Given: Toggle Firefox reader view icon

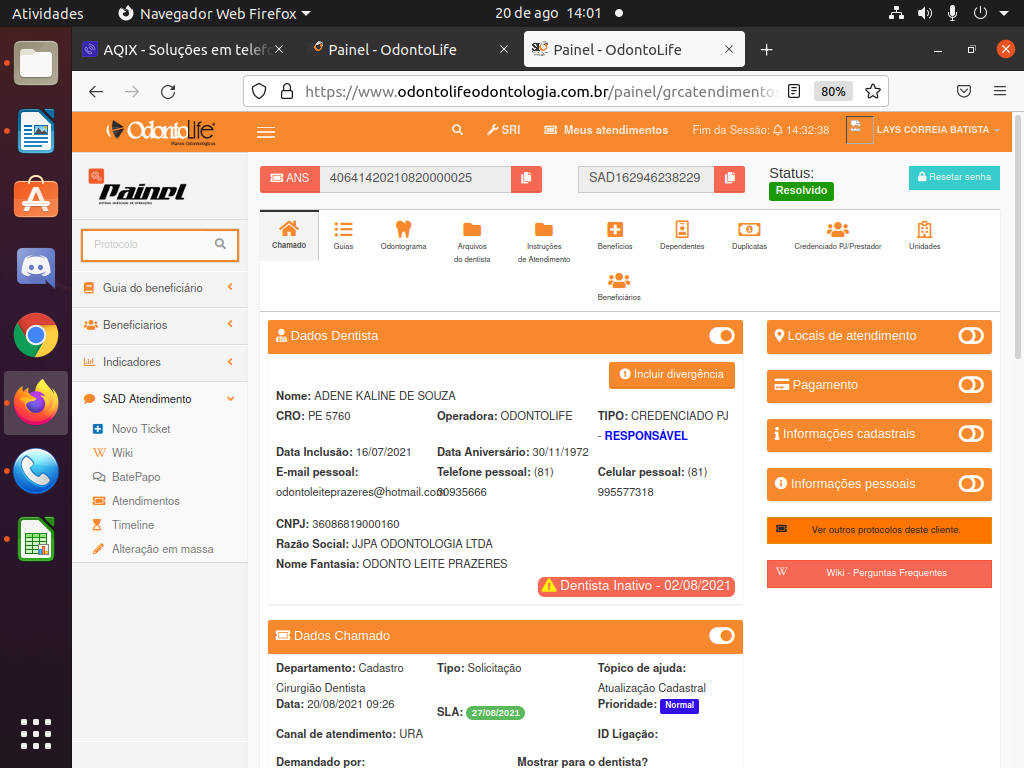Looking at the screenshot, I should click(794, 91).
